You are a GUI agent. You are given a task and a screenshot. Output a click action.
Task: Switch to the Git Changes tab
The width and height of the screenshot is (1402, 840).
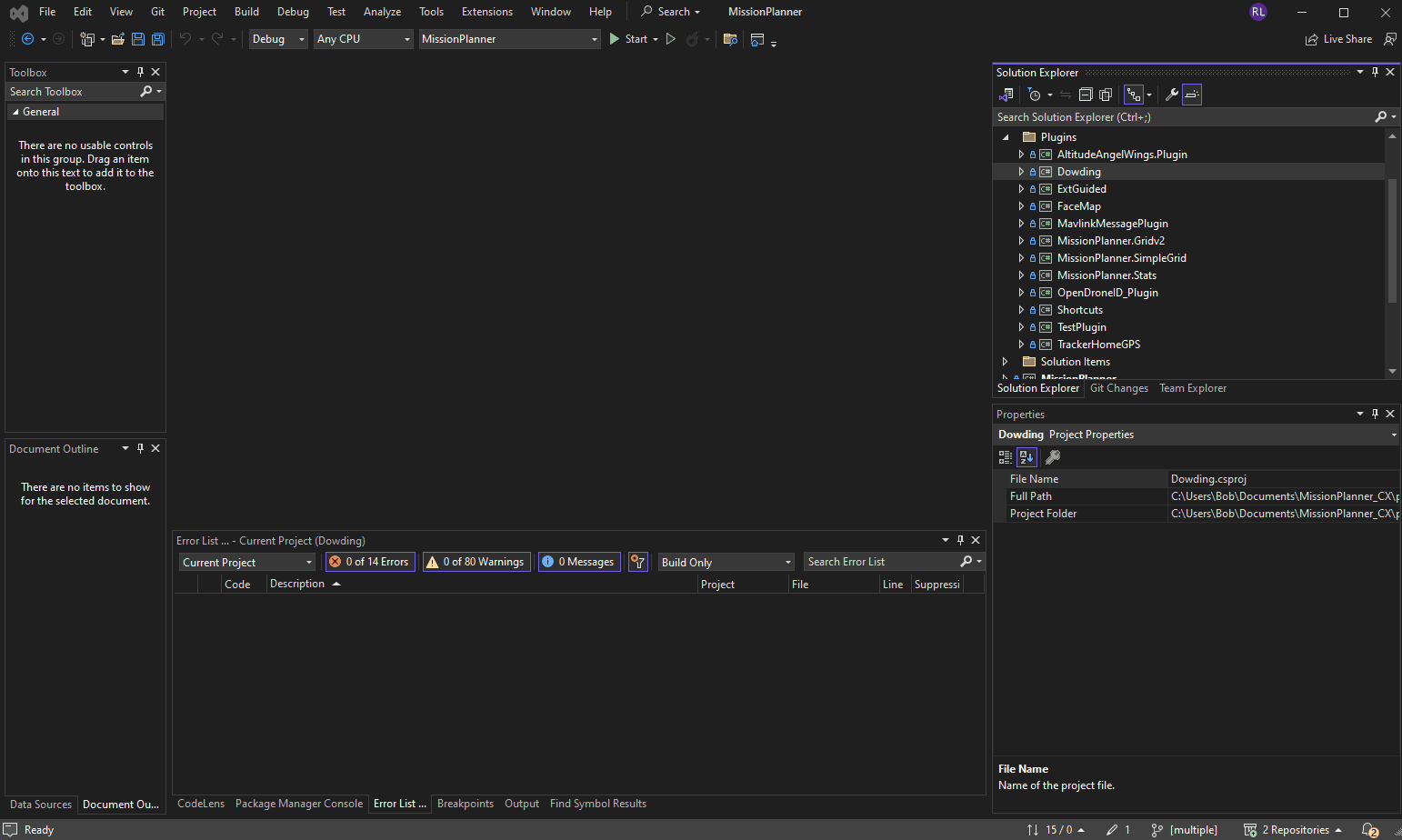click(1119, 388)
